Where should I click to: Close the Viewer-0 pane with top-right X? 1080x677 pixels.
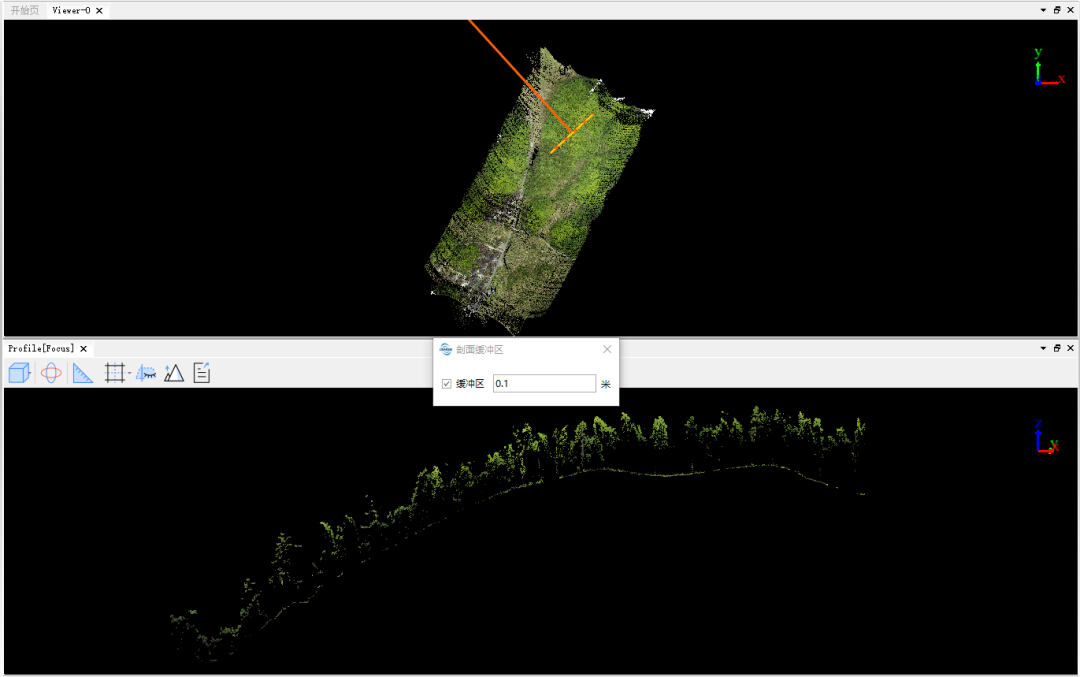click(1070, 10)
